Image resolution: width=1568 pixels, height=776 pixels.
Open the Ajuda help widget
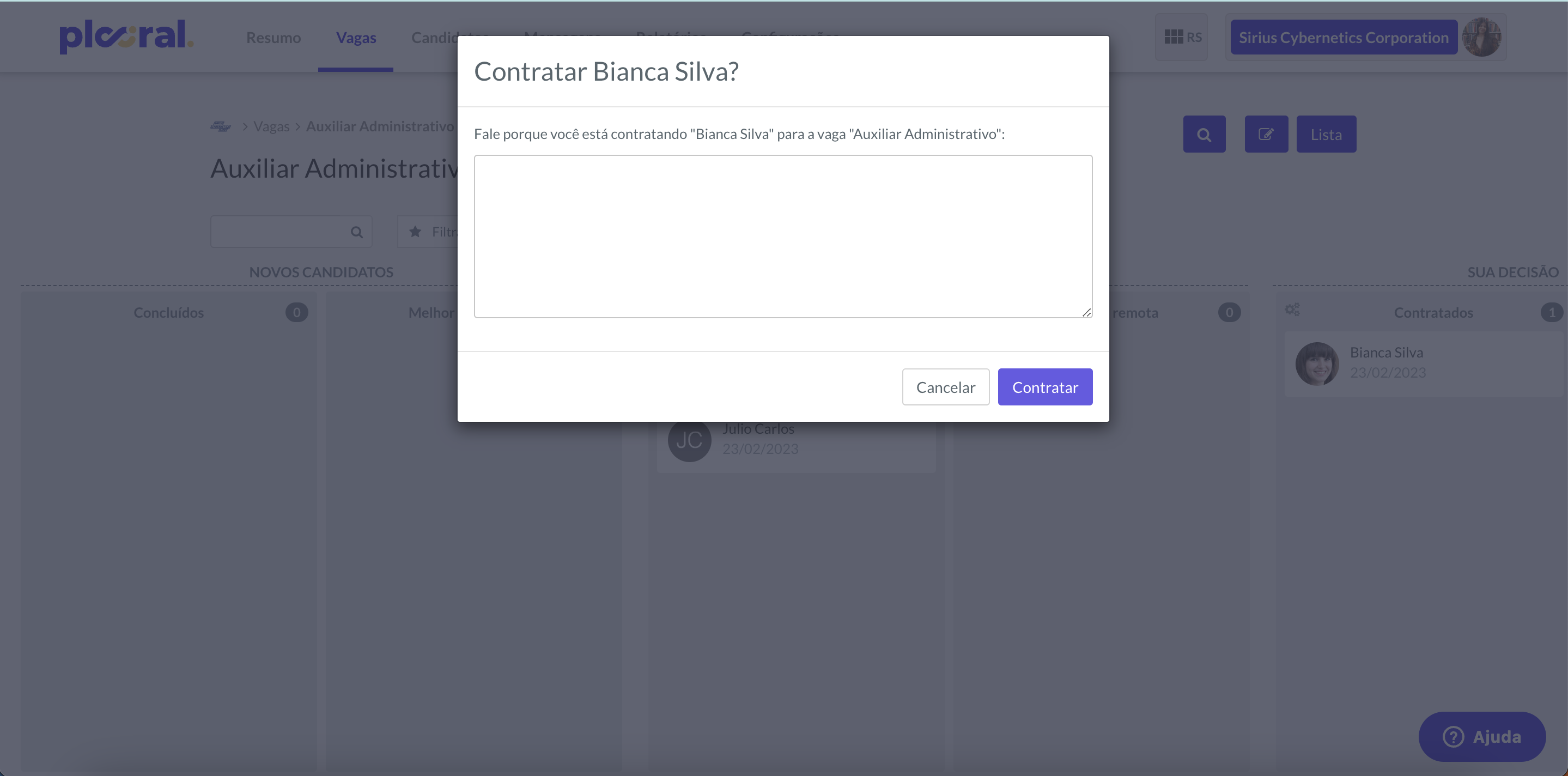[1482, 736]
